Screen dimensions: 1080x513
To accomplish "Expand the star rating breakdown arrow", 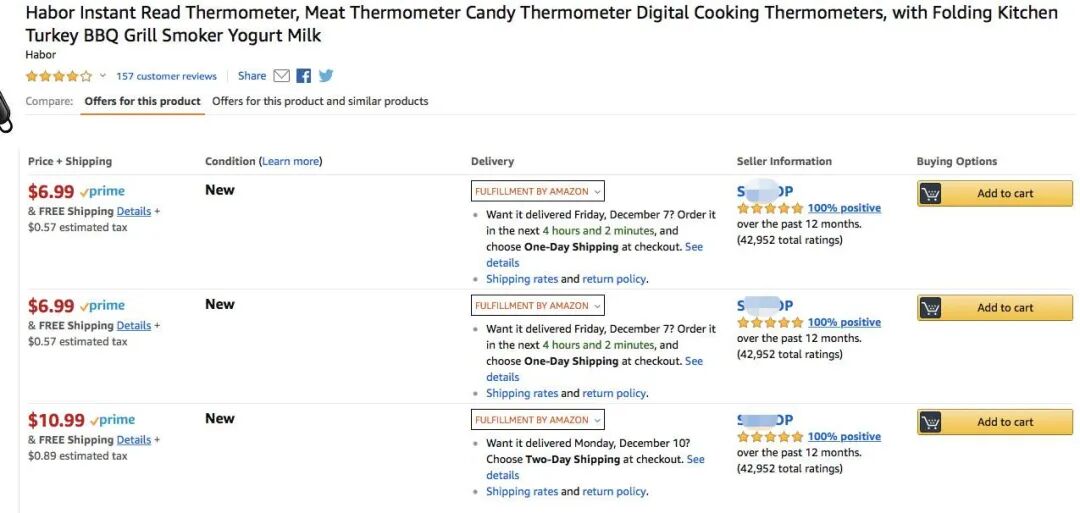I will click(102, 76).
